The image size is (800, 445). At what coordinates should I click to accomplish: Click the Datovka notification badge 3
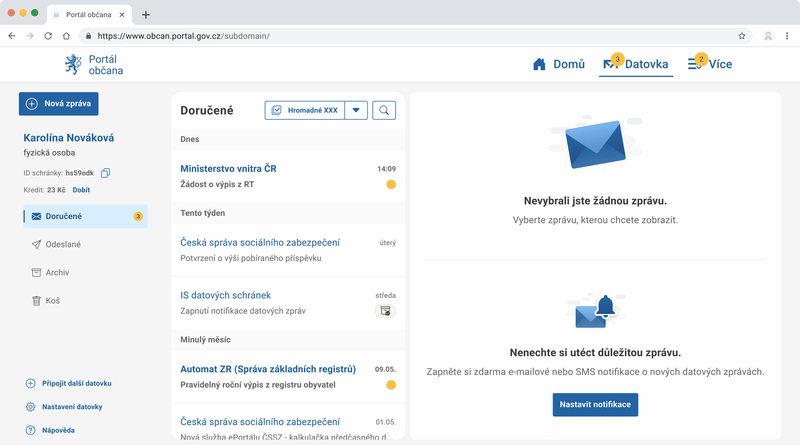[x=617, y=59]
